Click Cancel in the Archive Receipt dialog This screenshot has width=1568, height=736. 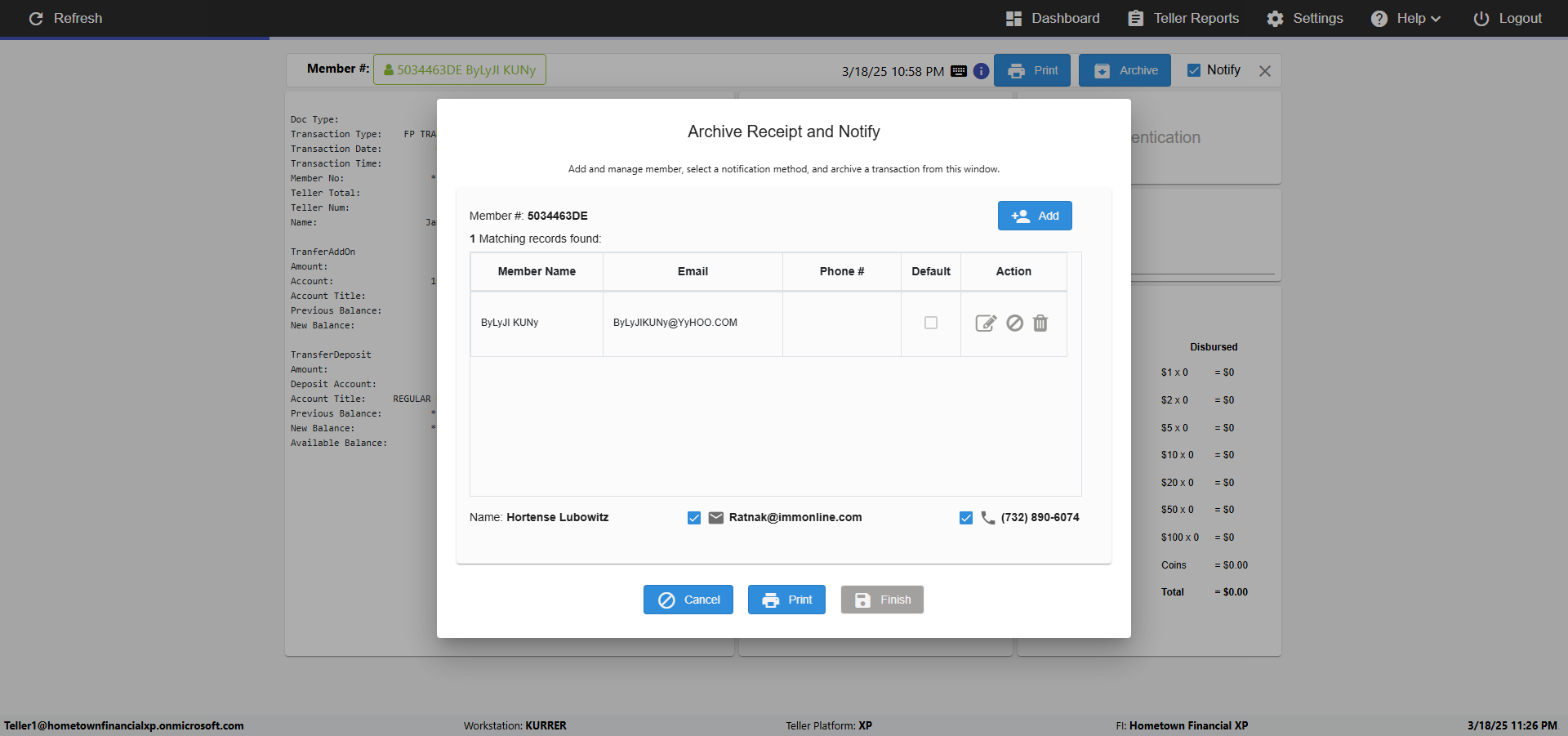(x=688, y=600)
